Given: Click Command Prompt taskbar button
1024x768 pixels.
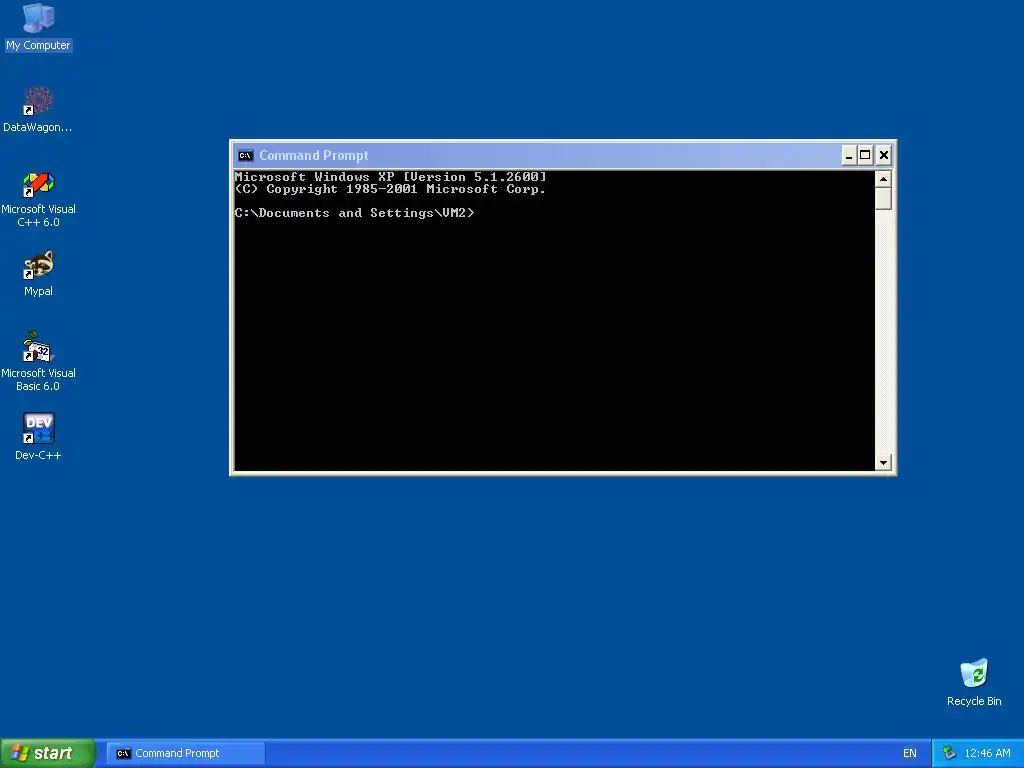Looking at the screenshot, I should click(x=185, y=753).
